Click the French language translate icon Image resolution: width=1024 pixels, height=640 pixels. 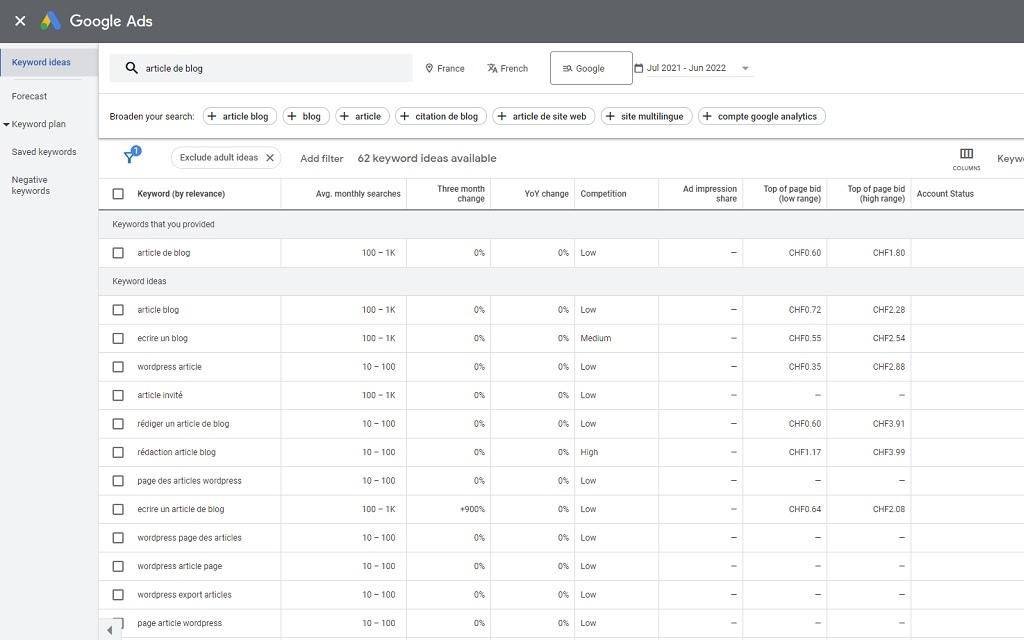click(492, 68)
